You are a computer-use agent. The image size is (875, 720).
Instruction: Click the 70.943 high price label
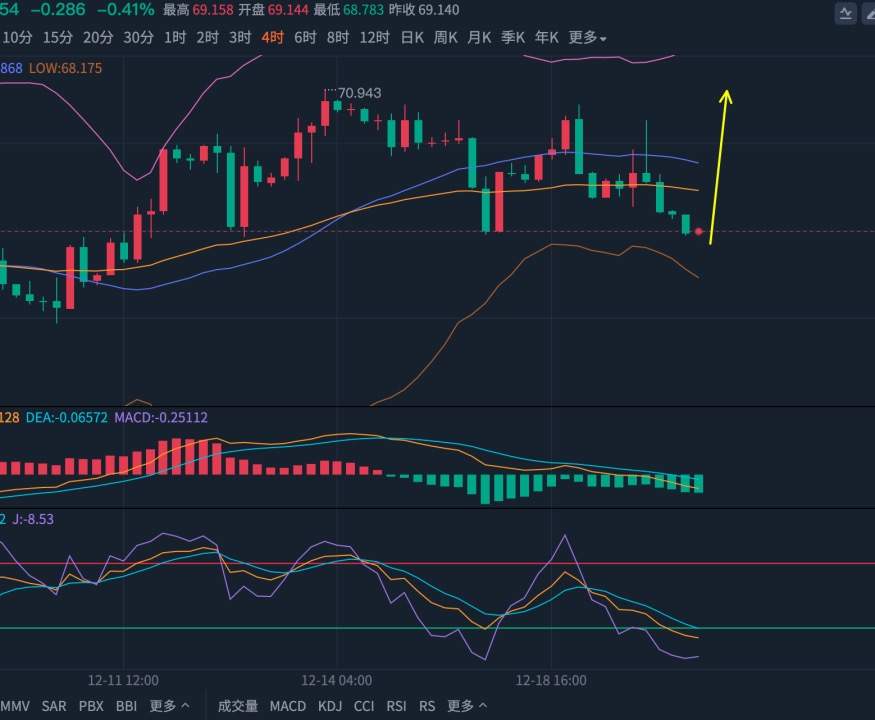tap(360, 93)
